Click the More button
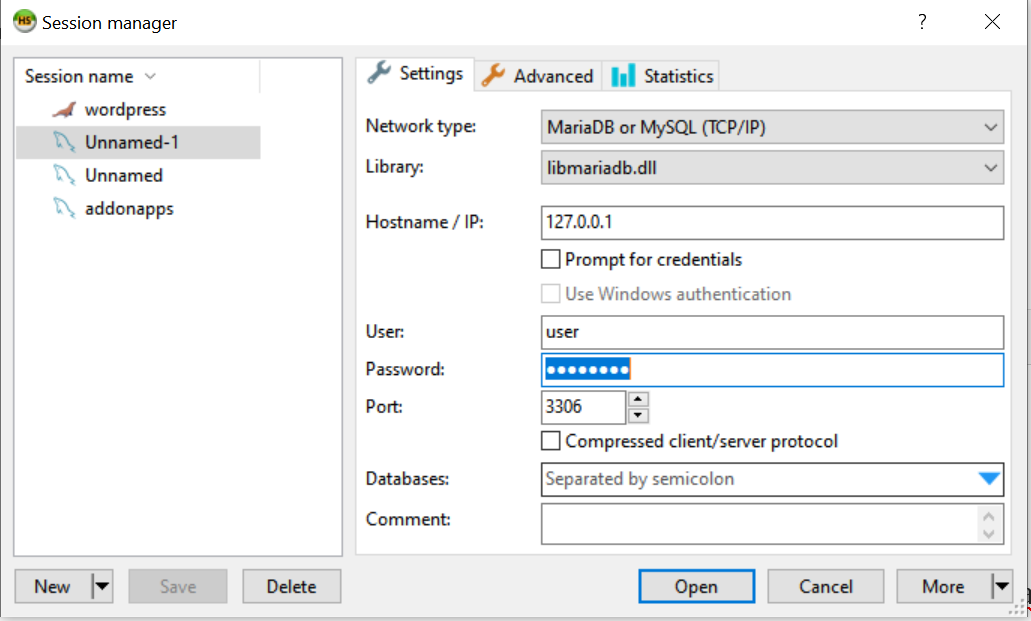This screenshot has height=621, width=1031. [944, 586]
